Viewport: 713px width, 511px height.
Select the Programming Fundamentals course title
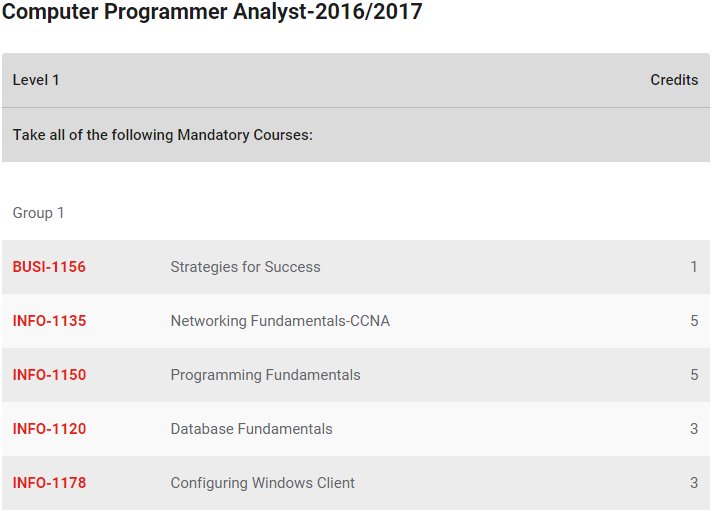pyautogui.click(x=266, y=375)
